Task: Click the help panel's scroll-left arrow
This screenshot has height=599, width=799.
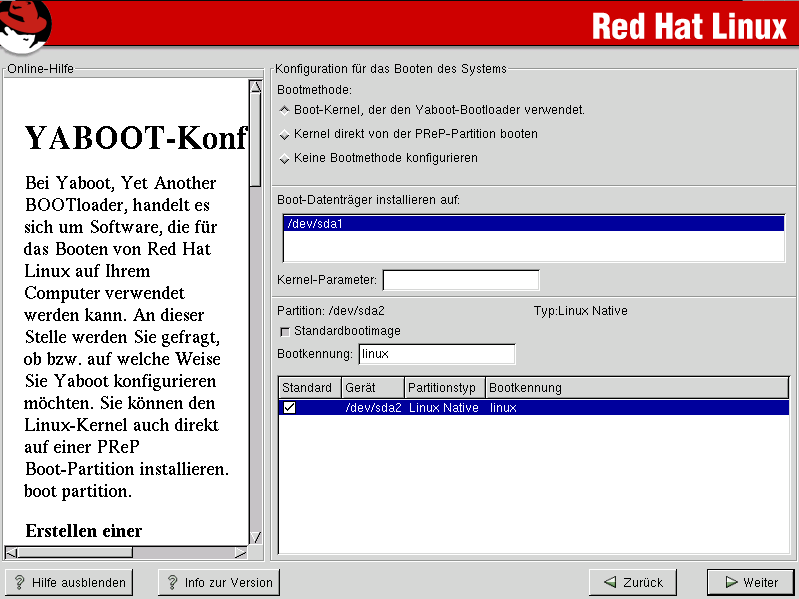Action: pos(11,552)
